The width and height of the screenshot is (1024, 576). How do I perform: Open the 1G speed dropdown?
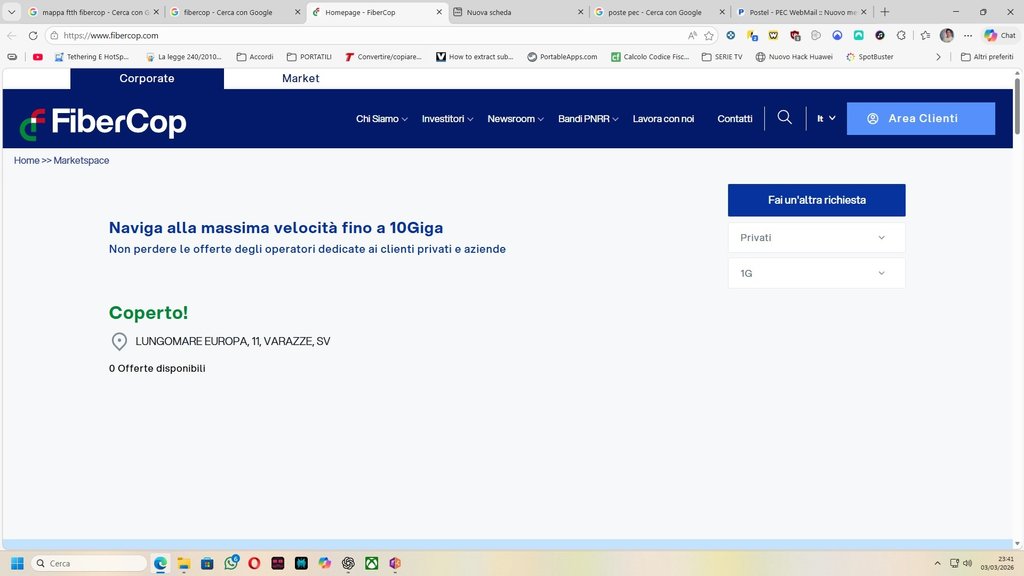pyautogui.click(x=816, y=273)
